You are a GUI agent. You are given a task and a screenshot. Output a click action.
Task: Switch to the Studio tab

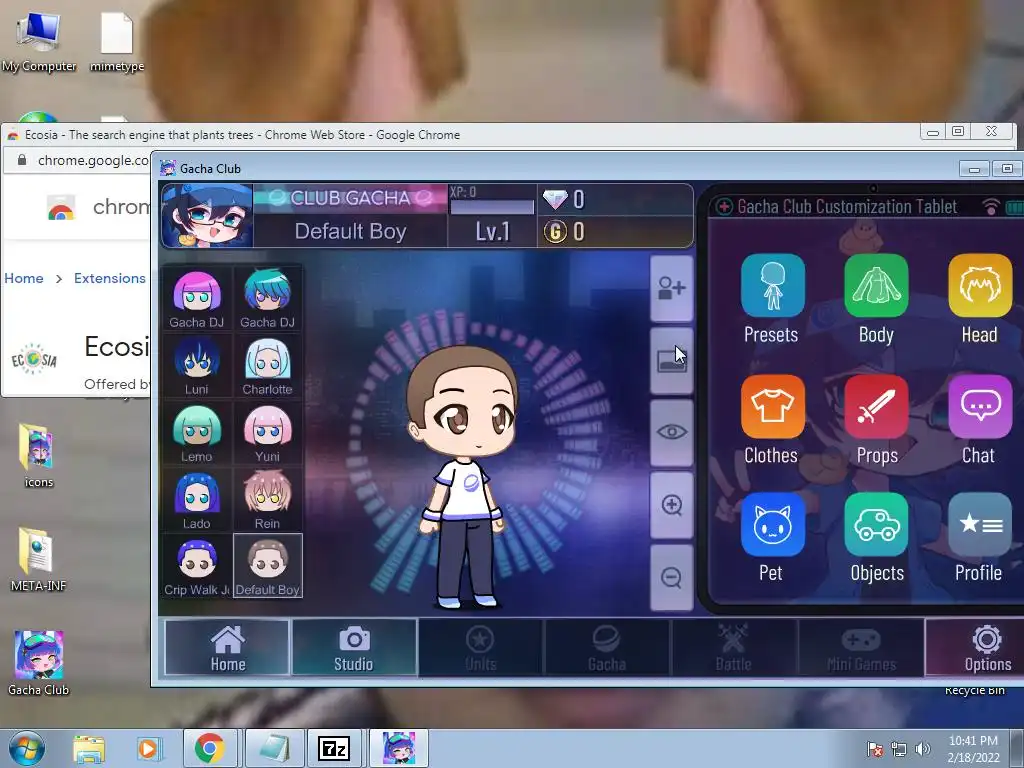[x=354, y=647]
